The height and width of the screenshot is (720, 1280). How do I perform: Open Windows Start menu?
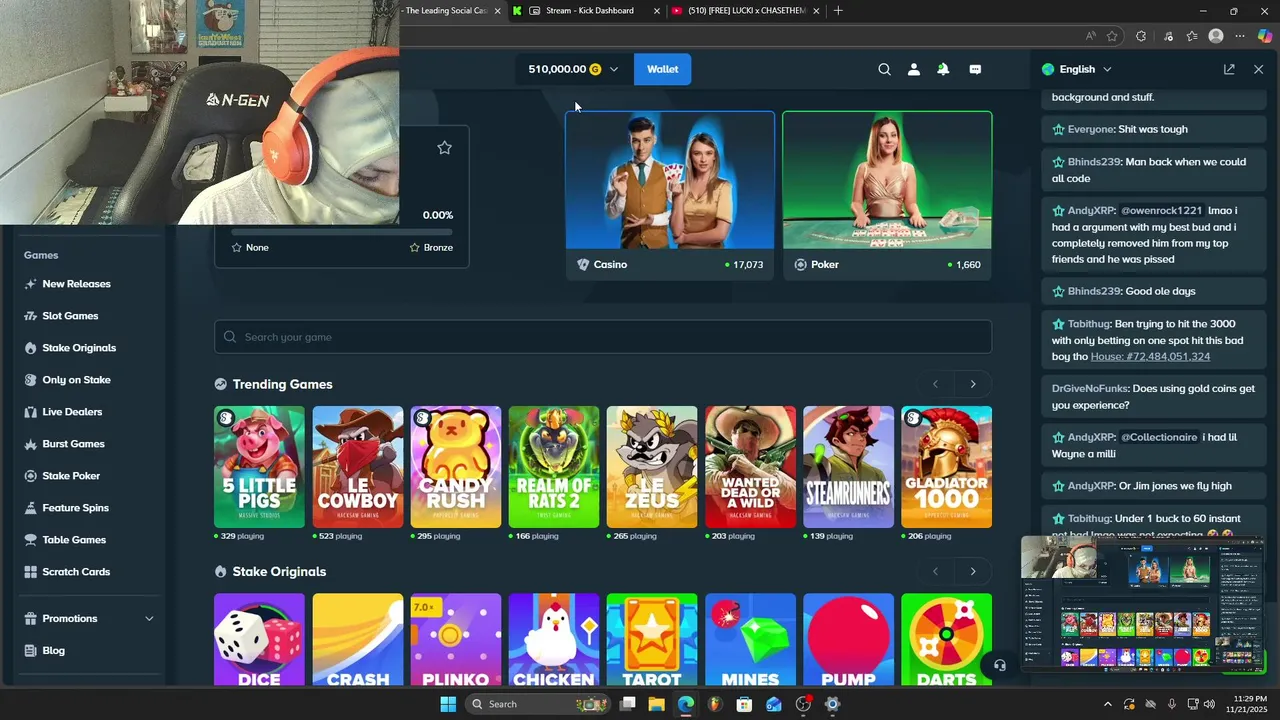click(x=448, y=704)
